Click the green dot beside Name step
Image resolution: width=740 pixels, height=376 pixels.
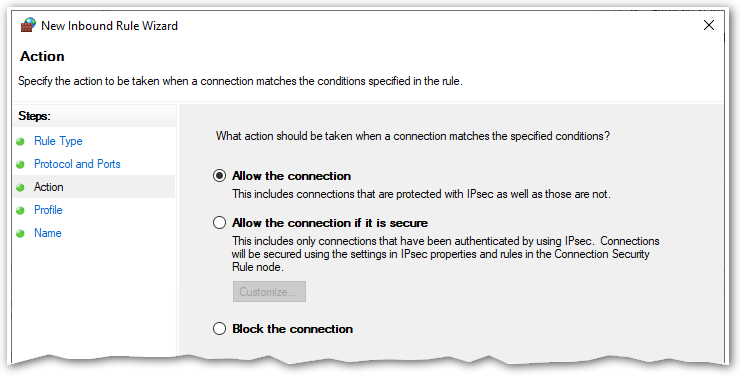[x=20, y=234]
